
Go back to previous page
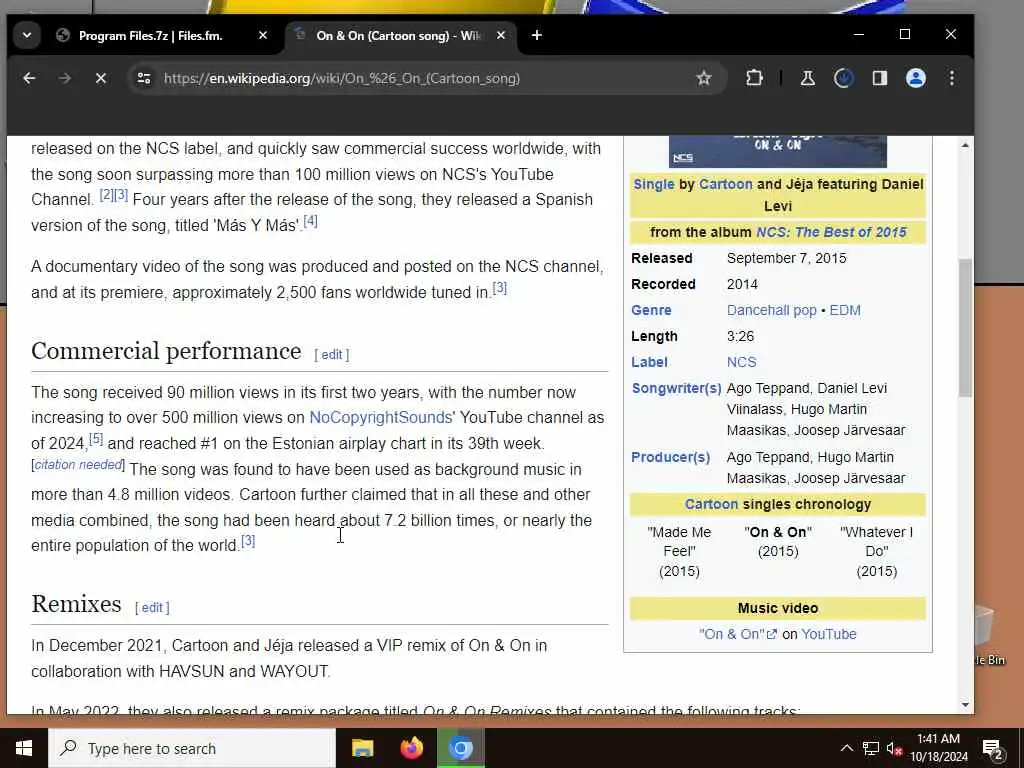[x=29, y=78]
